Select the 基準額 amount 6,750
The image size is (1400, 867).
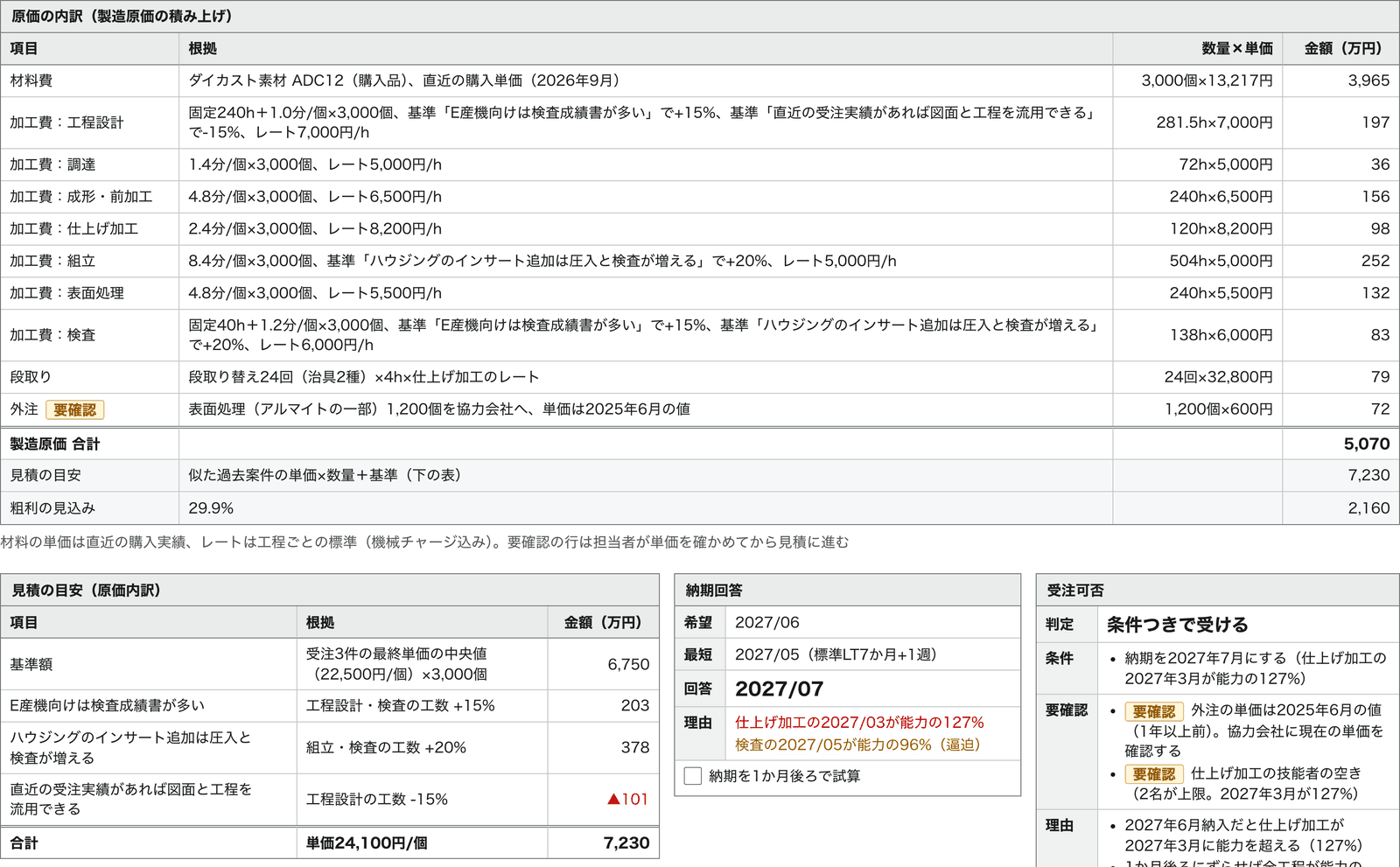tap(628, 664)
